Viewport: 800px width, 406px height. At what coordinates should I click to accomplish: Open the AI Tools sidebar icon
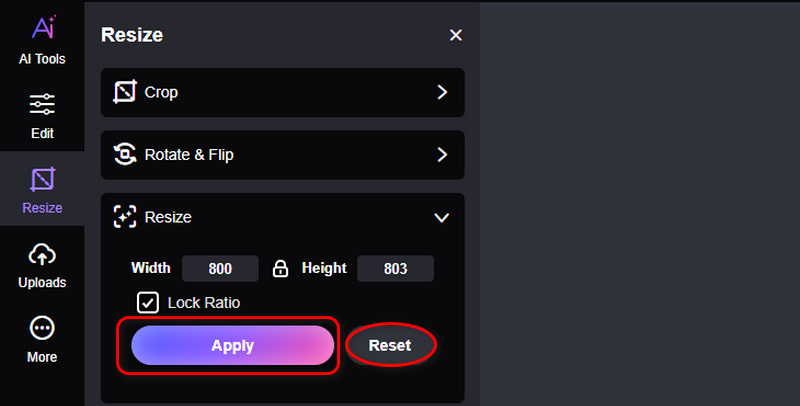click(43, 27)
